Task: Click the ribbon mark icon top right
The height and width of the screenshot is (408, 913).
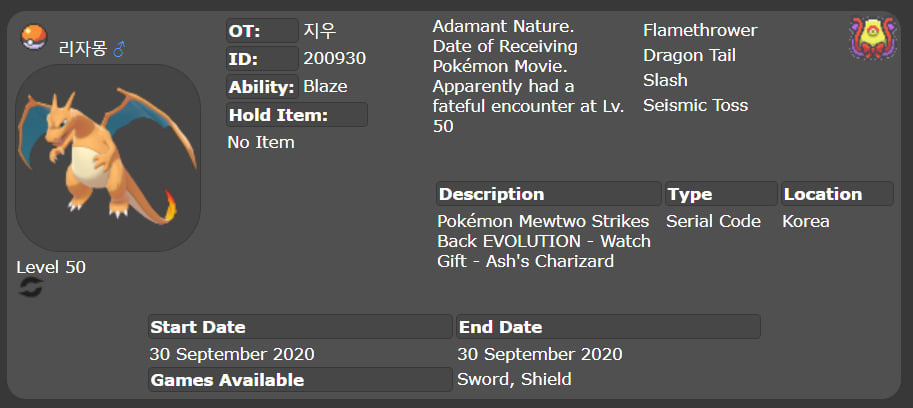Action: [872, 38]
